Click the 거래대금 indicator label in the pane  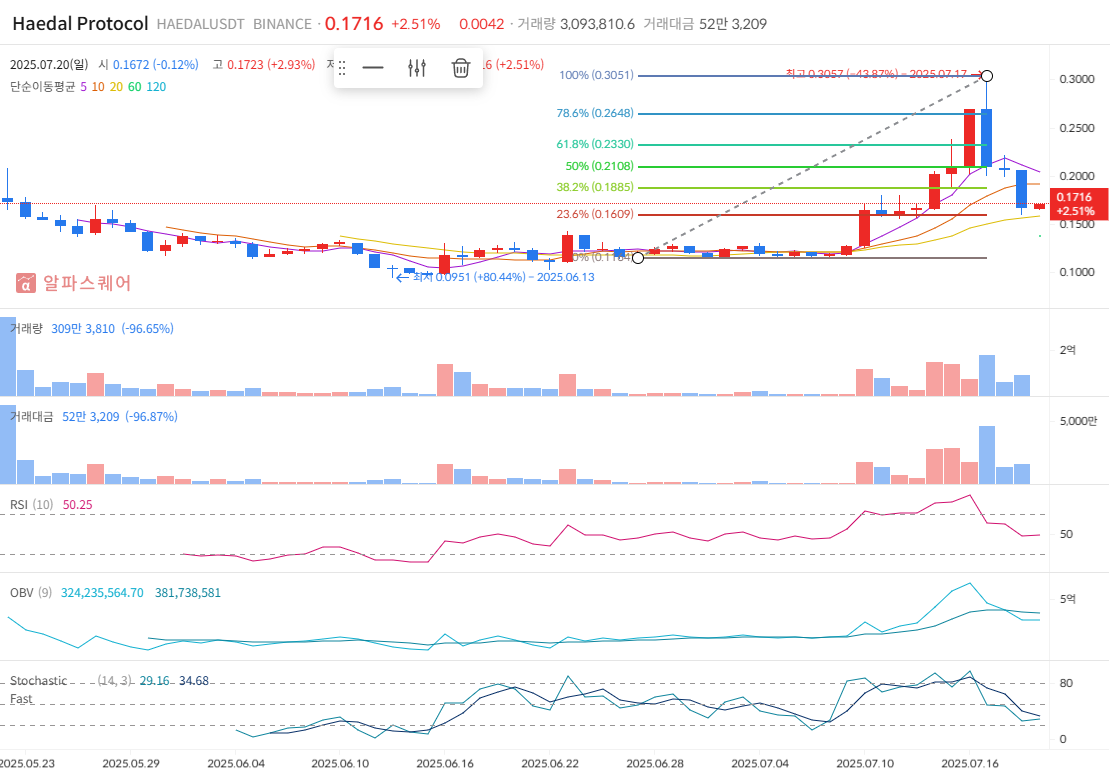click(31, 416)
